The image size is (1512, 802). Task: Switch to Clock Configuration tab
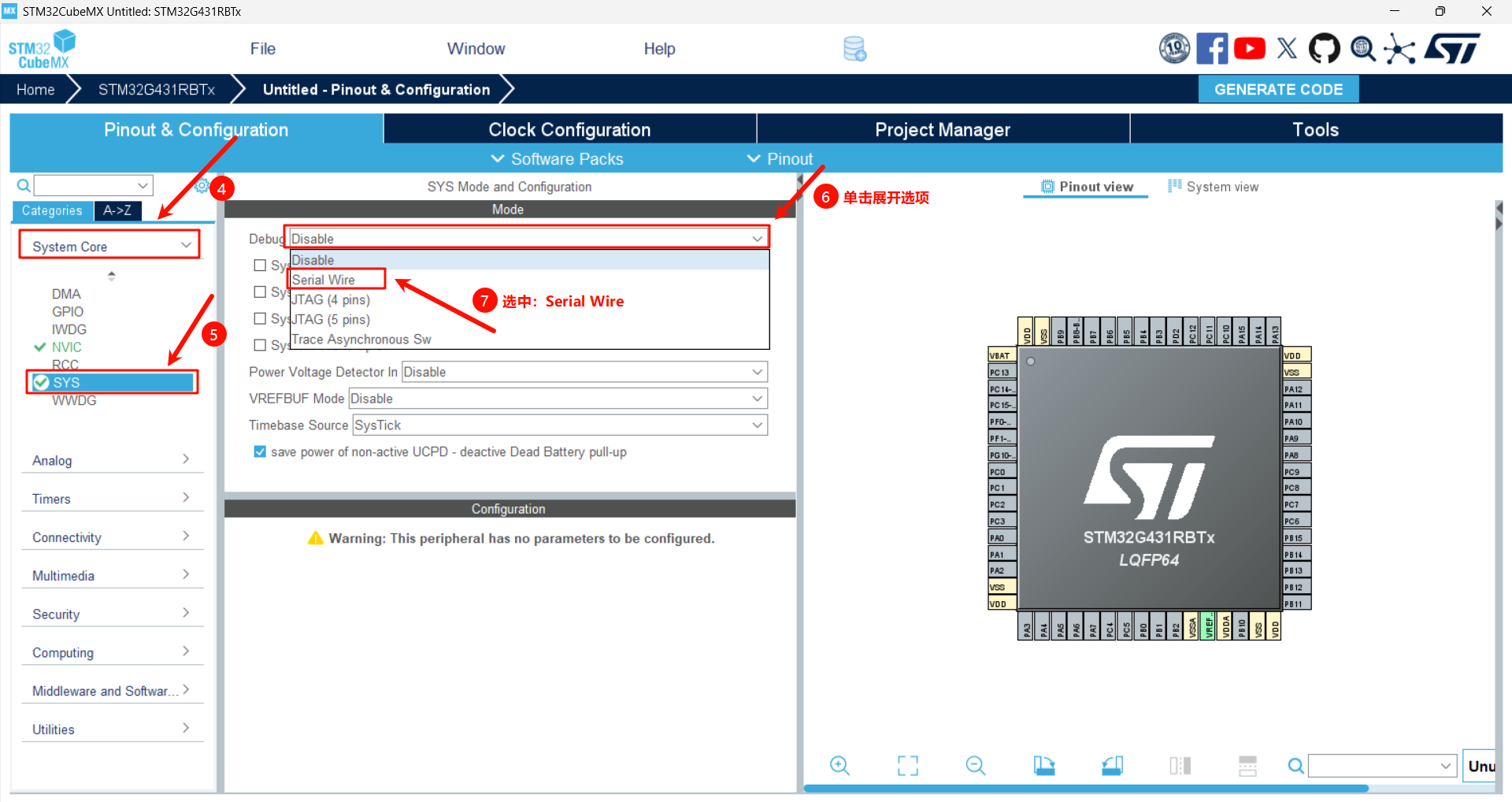569,129
